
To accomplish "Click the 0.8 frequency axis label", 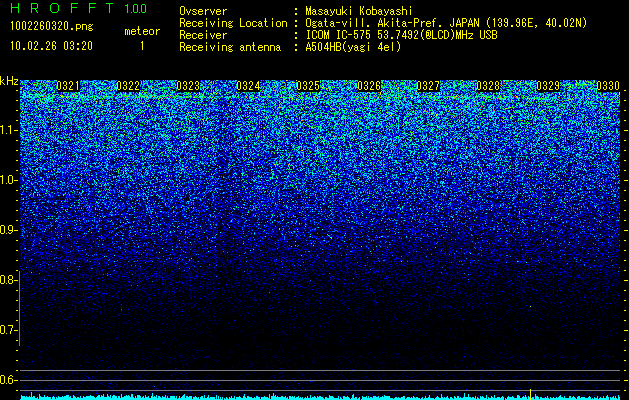I will (x=7, y=280).
